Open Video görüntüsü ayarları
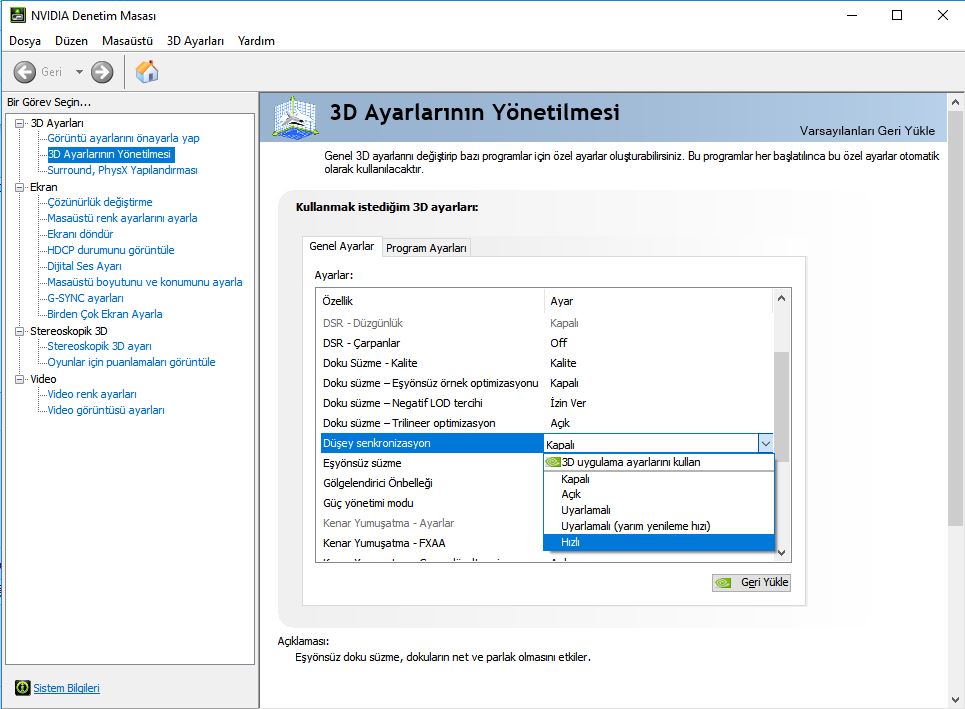965x709 pixels. pyautogui.click(x=106, y=410)
